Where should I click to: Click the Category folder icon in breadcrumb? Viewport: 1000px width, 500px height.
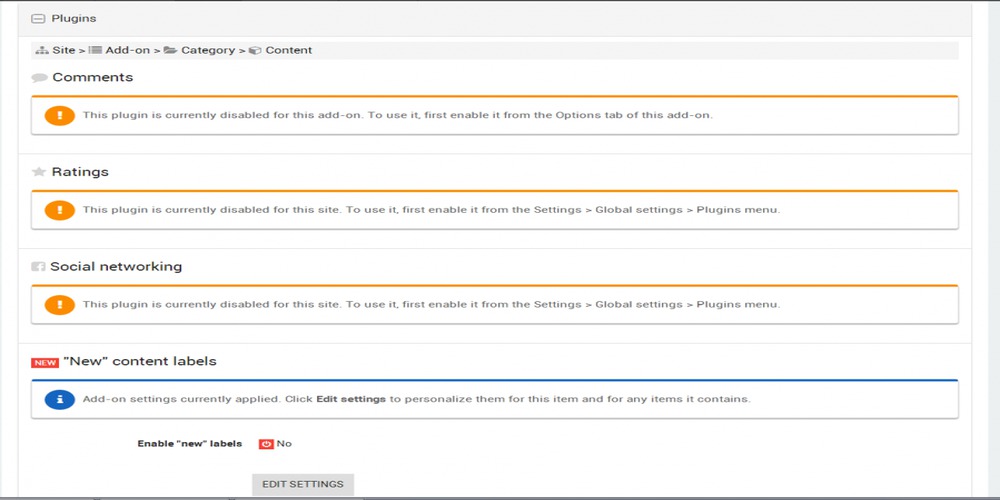tap(170, 50)
